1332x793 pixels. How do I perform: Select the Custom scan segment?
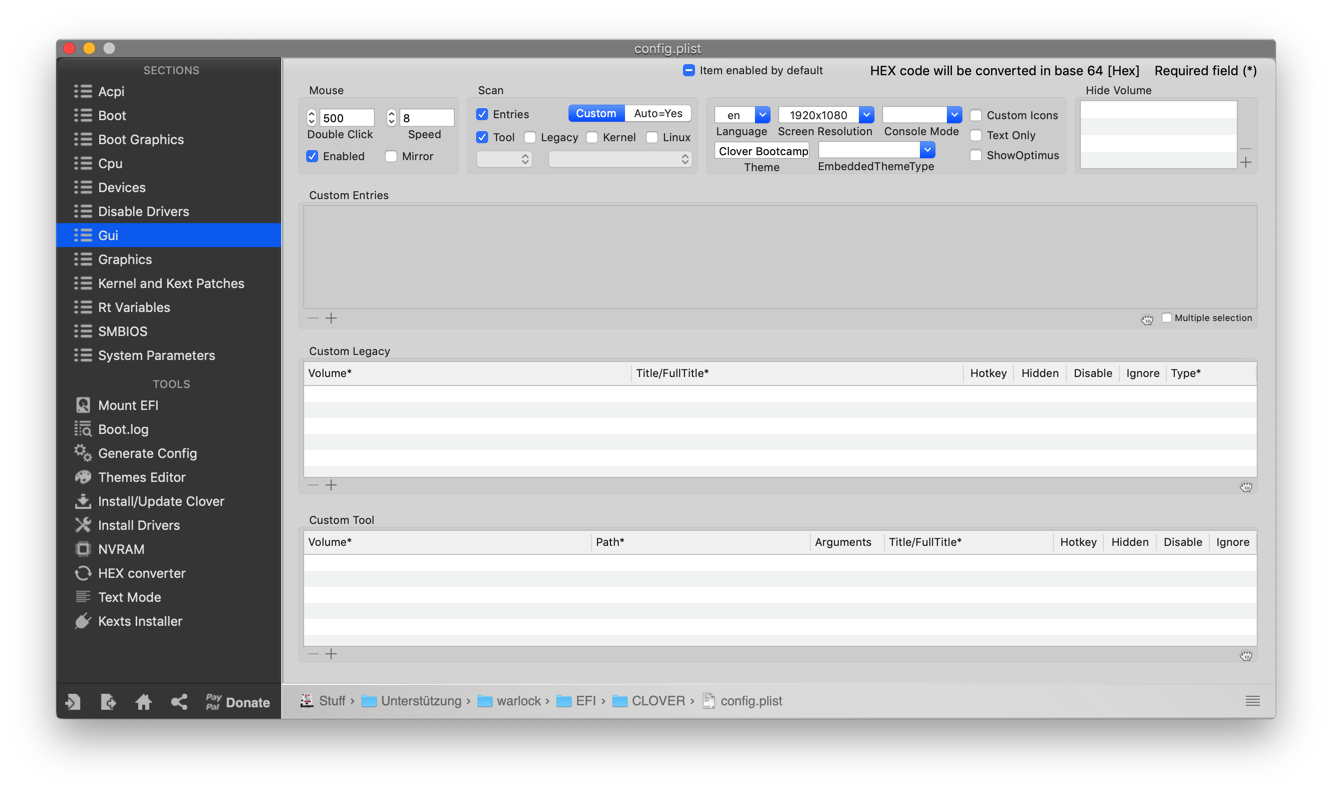[596, 114]
